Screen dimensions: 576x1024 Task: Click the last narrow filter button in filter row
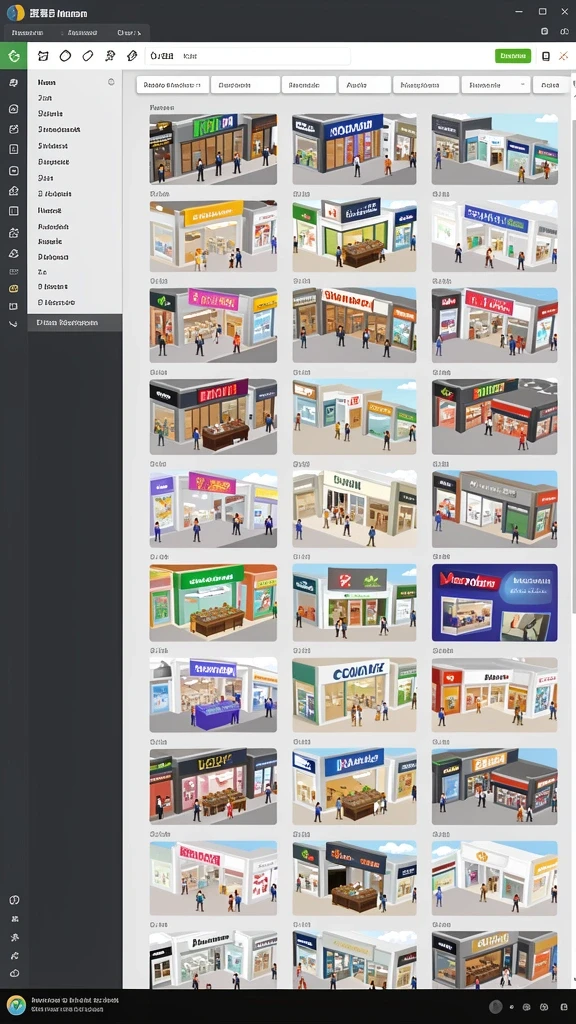click(x=551, y=85)
